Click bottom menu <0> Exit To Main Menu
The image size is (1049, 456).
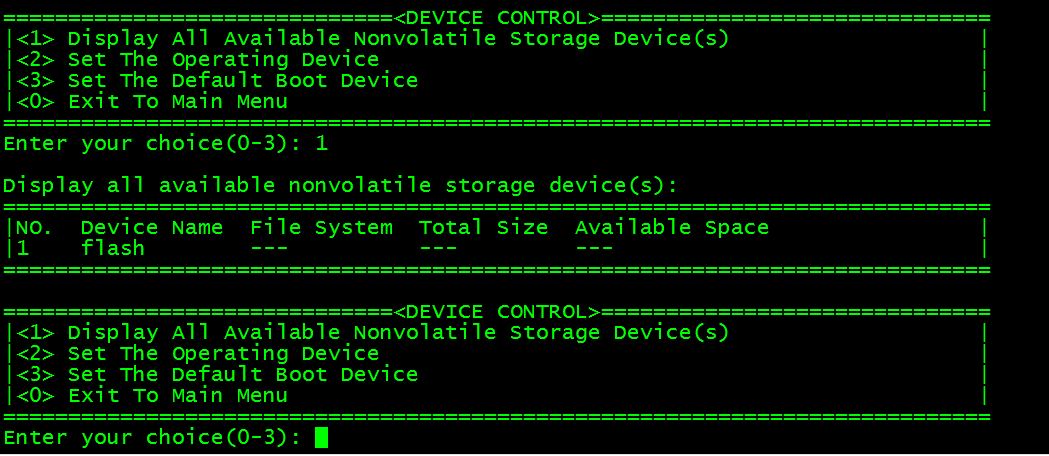point(152,395)
